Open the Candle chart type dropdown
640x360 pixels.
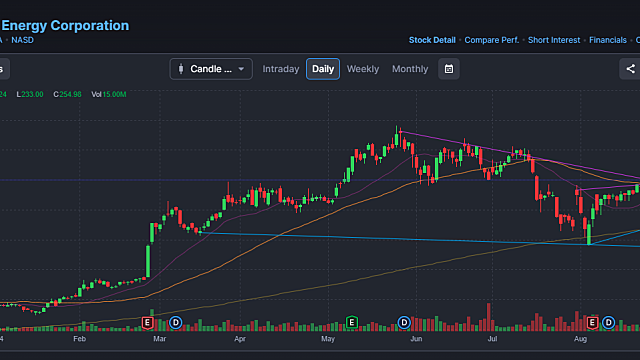pos(211,69)
